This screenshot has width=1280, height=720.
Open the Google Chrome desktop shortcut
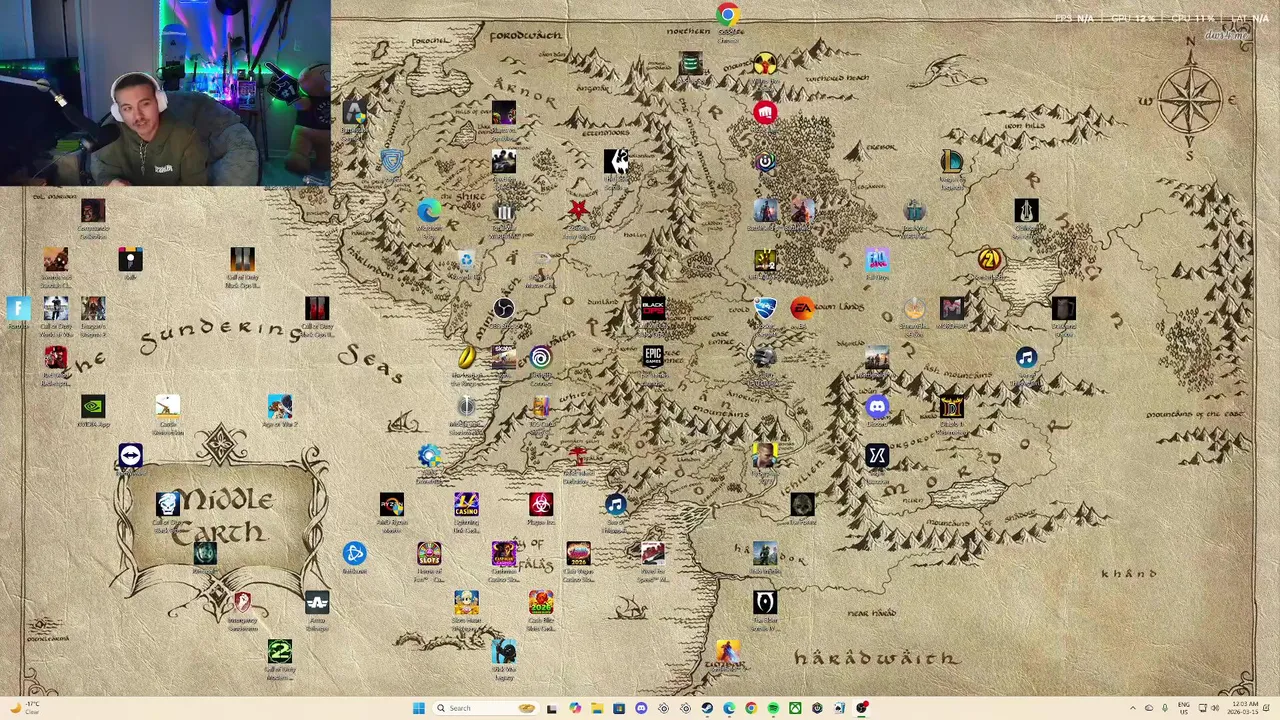click(728, 15)
